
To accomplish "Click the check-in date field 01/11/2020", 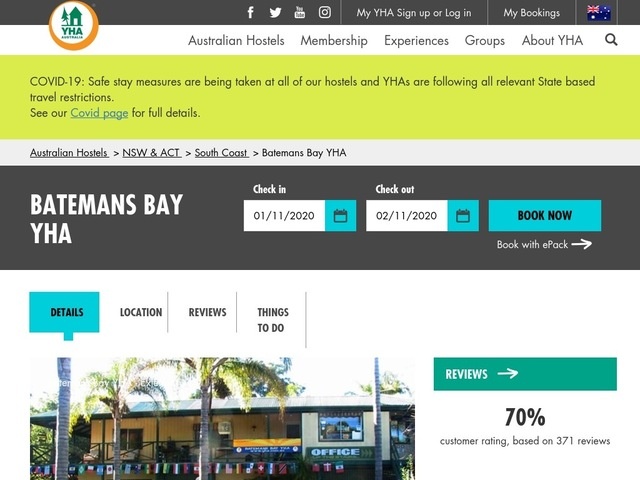I will pyautogui.click(x=284, y=216).
